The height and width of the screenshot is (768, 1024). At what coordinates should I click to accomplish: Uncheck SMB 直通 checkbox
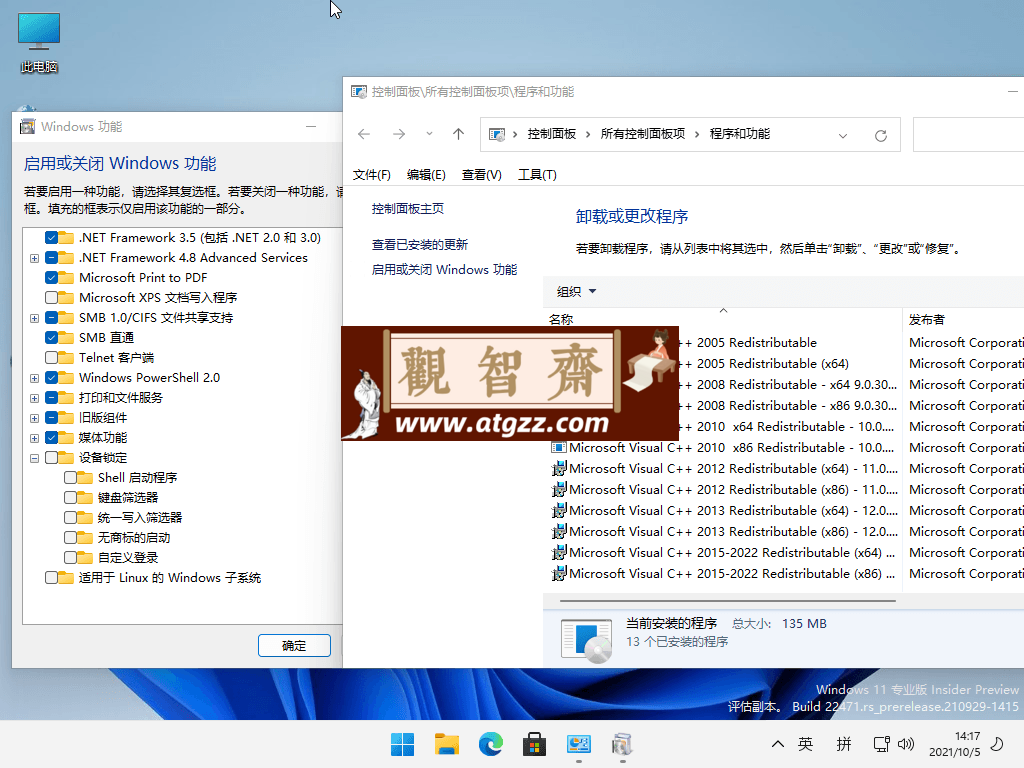[51, 337]
